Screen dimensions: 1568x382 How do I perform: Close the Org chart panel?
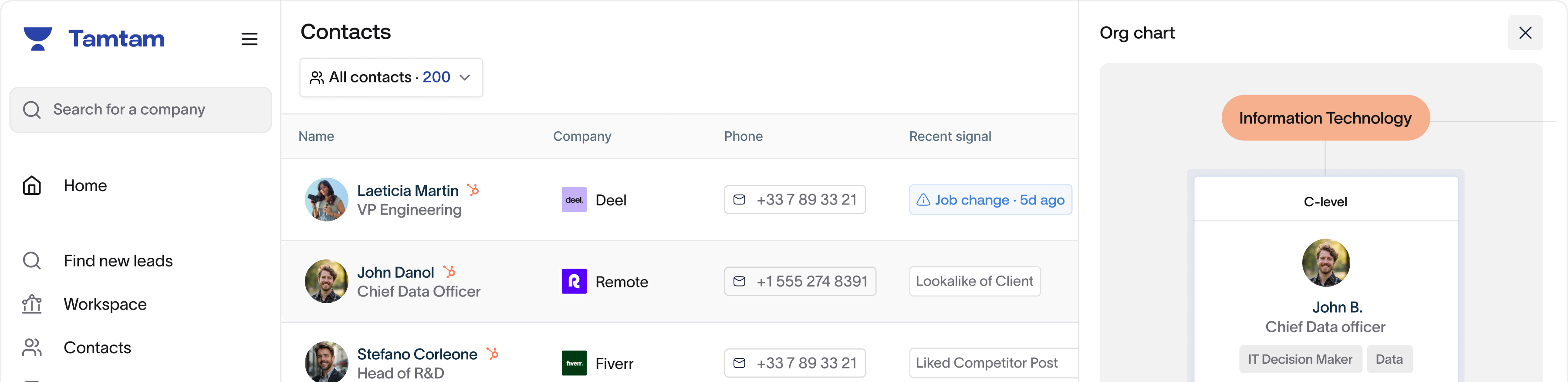1525,33
